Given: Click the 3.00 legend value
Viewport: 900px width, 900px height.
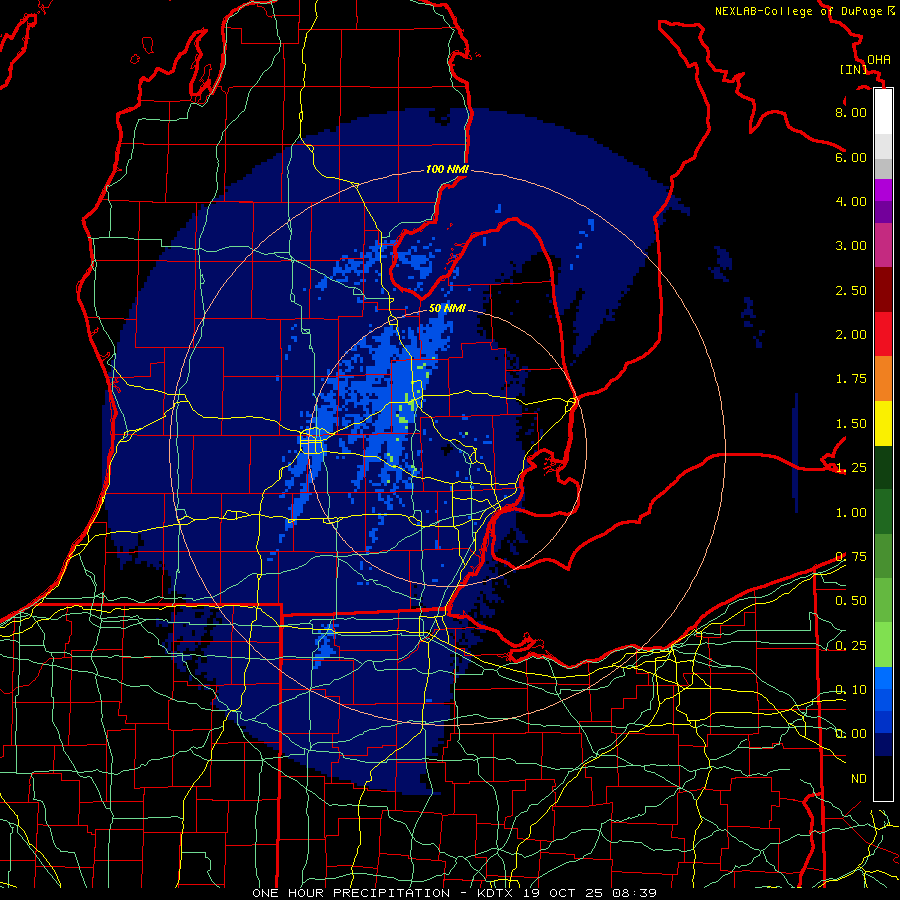Looking at the screenshot, I should 851,246.
